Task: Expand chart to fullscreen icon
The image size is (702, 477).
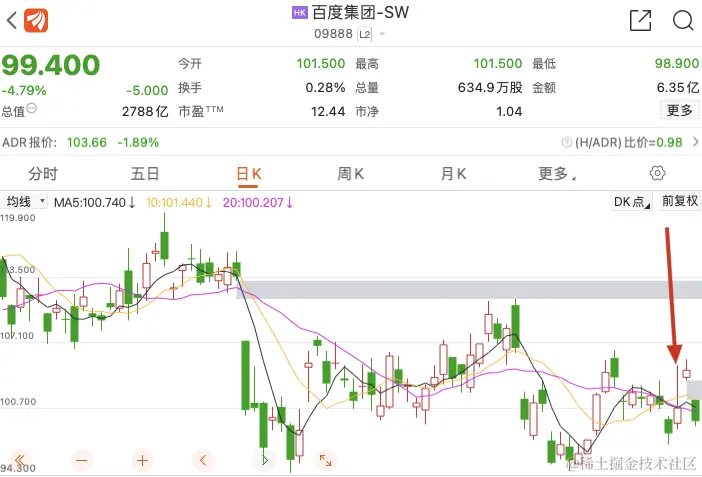Action: click(325, 460)
